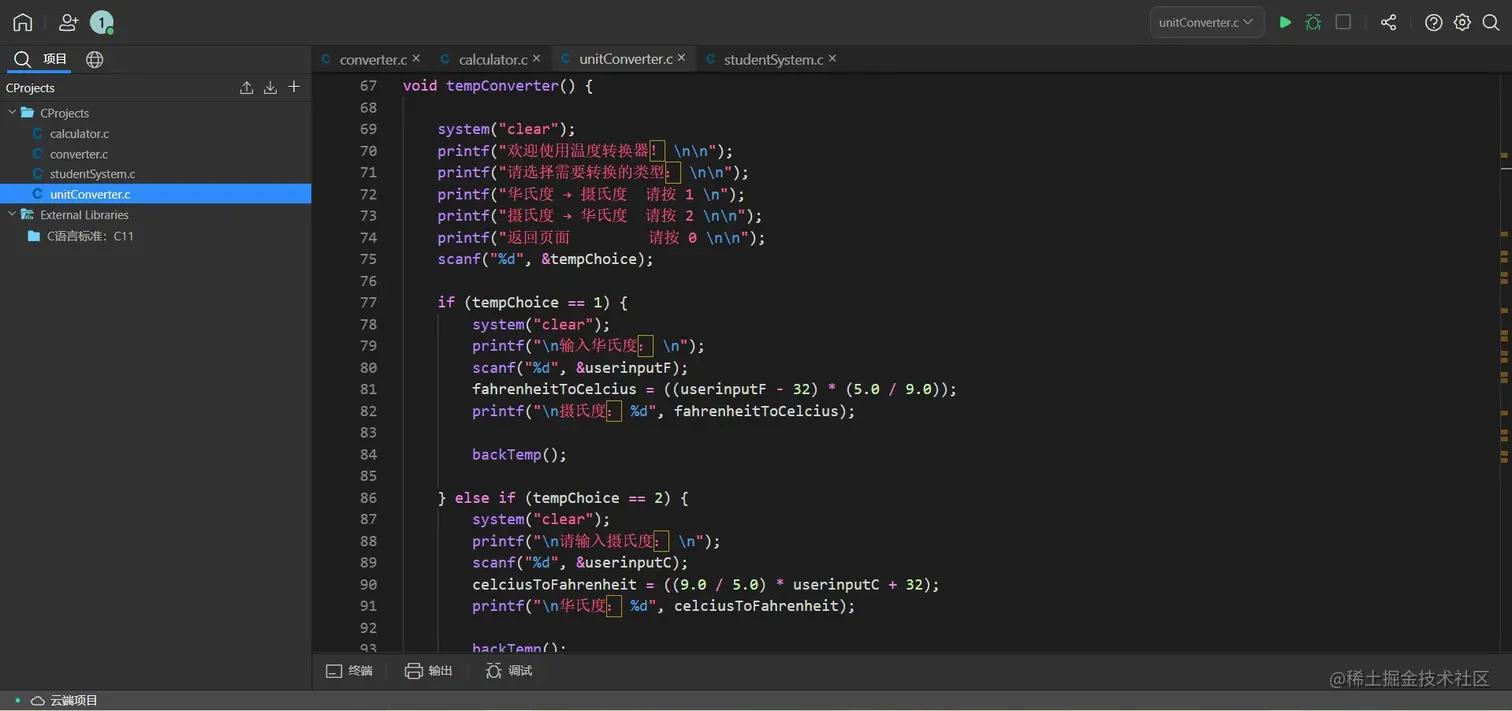
Task: Select unitConverter.c in the file tree
Action: click(155, 194)
